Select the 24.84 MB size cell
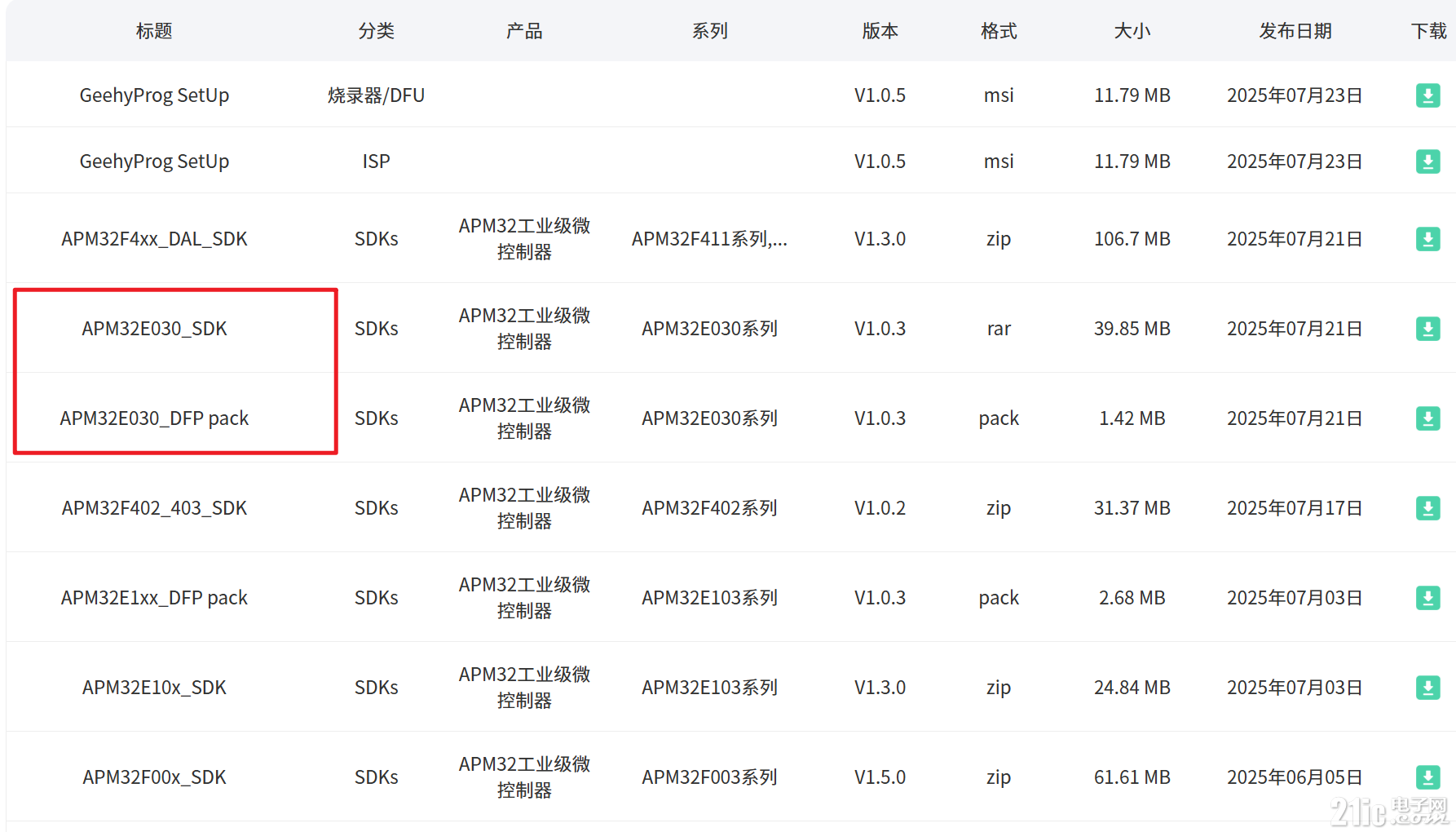 coord(1132,688)
